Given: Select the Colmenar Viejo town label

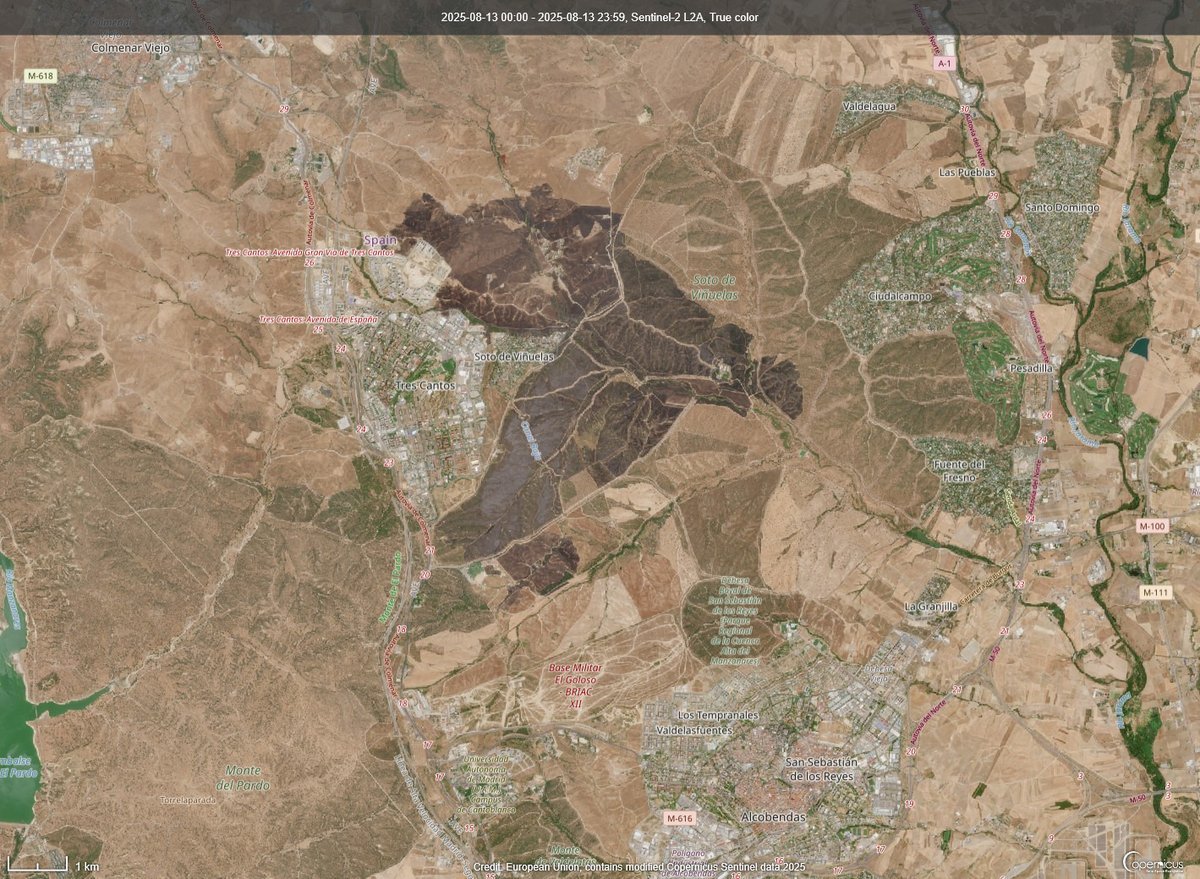Looking at the screenshot, I should point(130,47).
